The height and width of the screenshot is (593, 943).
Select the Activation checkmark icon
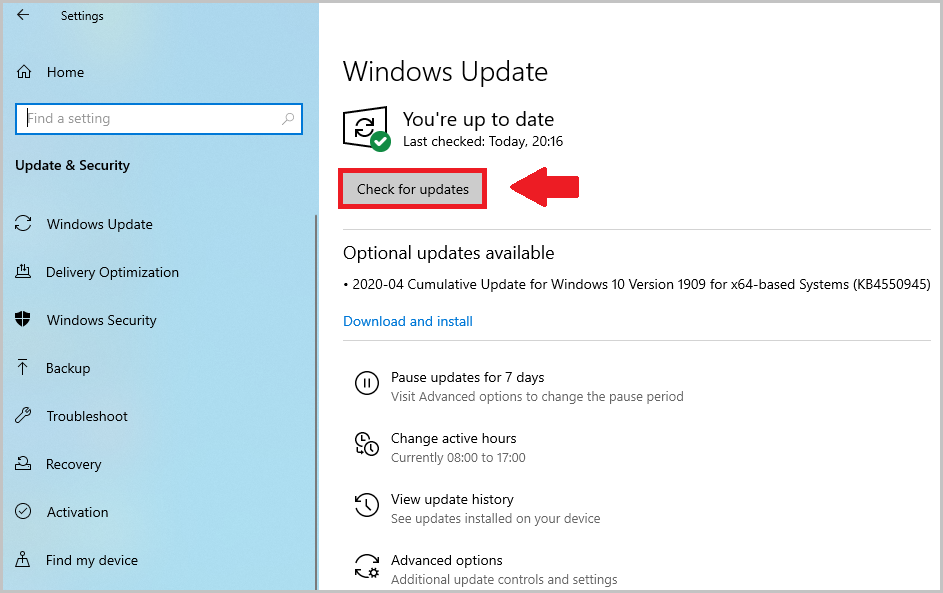[23, 512]
